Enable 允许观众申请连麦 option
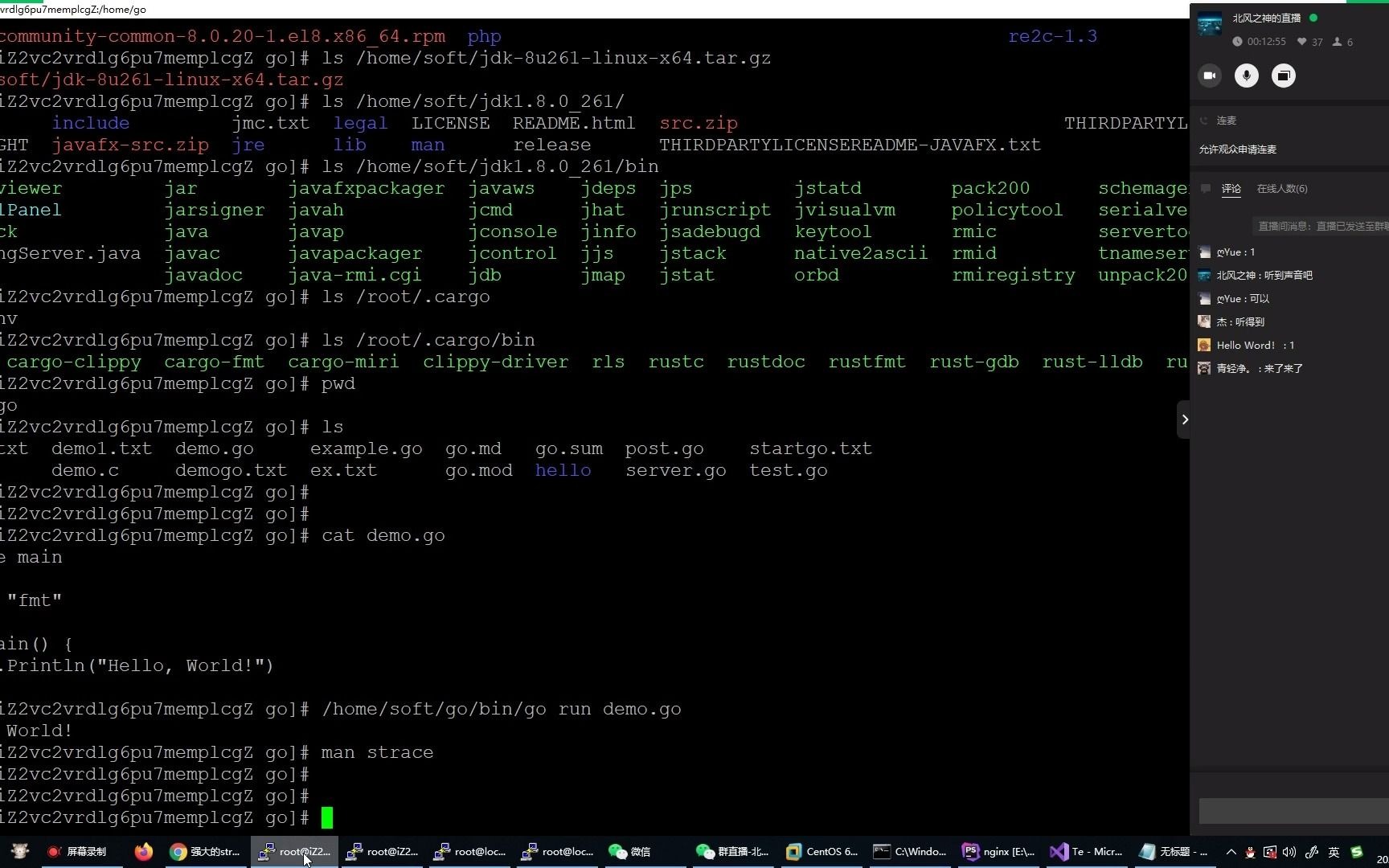1389x868 pixels. pyautogui.click(x=1238, y=149)
